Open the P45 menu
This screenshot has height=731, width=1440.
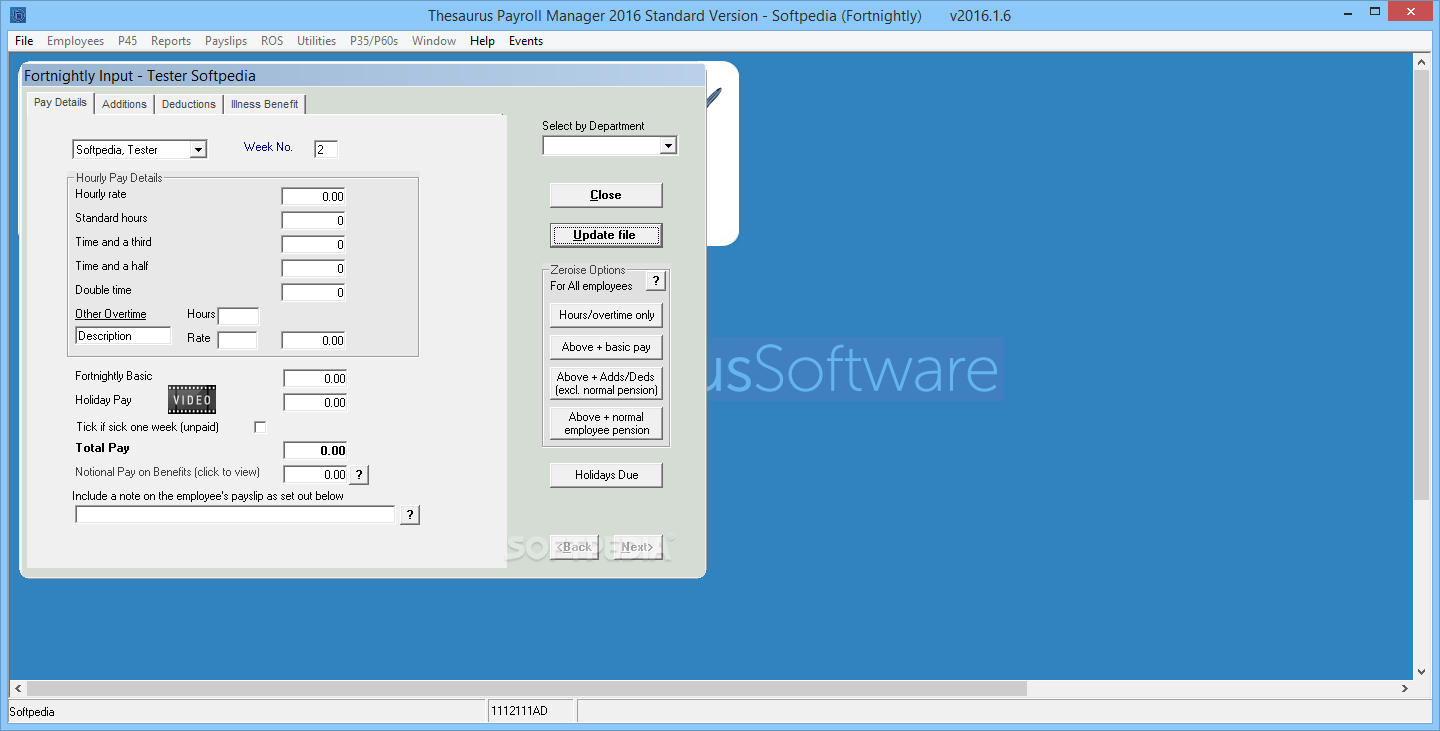pyautogui.click(x=128, y=41)
